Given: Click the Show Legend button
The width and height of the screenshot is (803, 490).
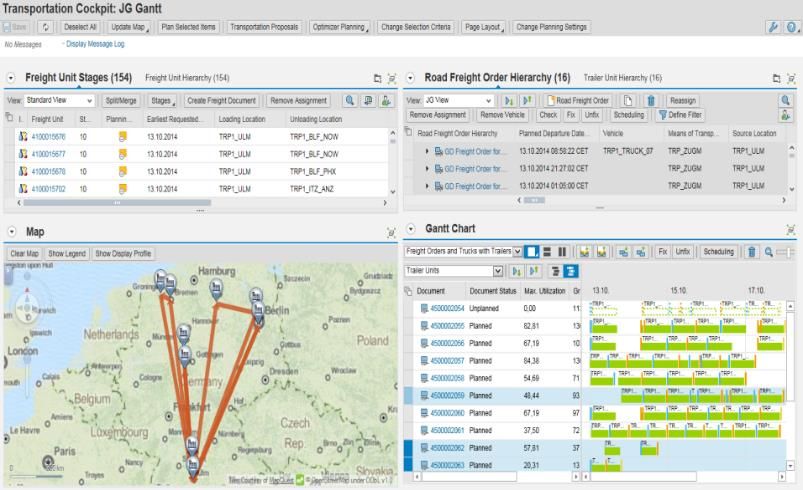Looking at the screenshot, I should 67,253.
